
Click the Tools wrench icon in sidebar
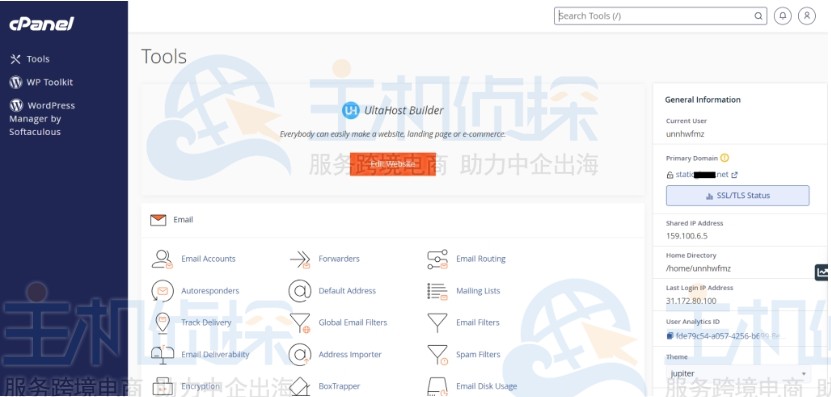15,59
